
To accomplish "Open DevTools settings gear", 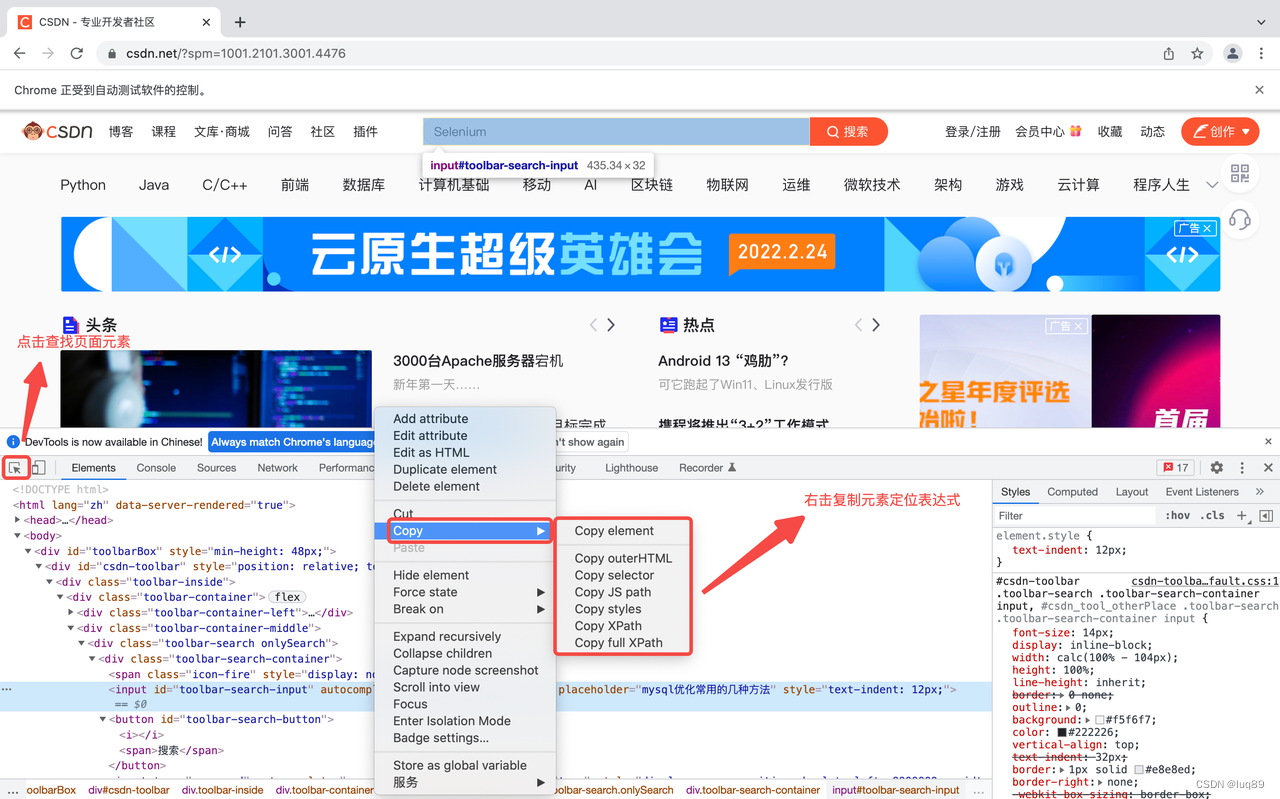I will tap(1216, 467).
